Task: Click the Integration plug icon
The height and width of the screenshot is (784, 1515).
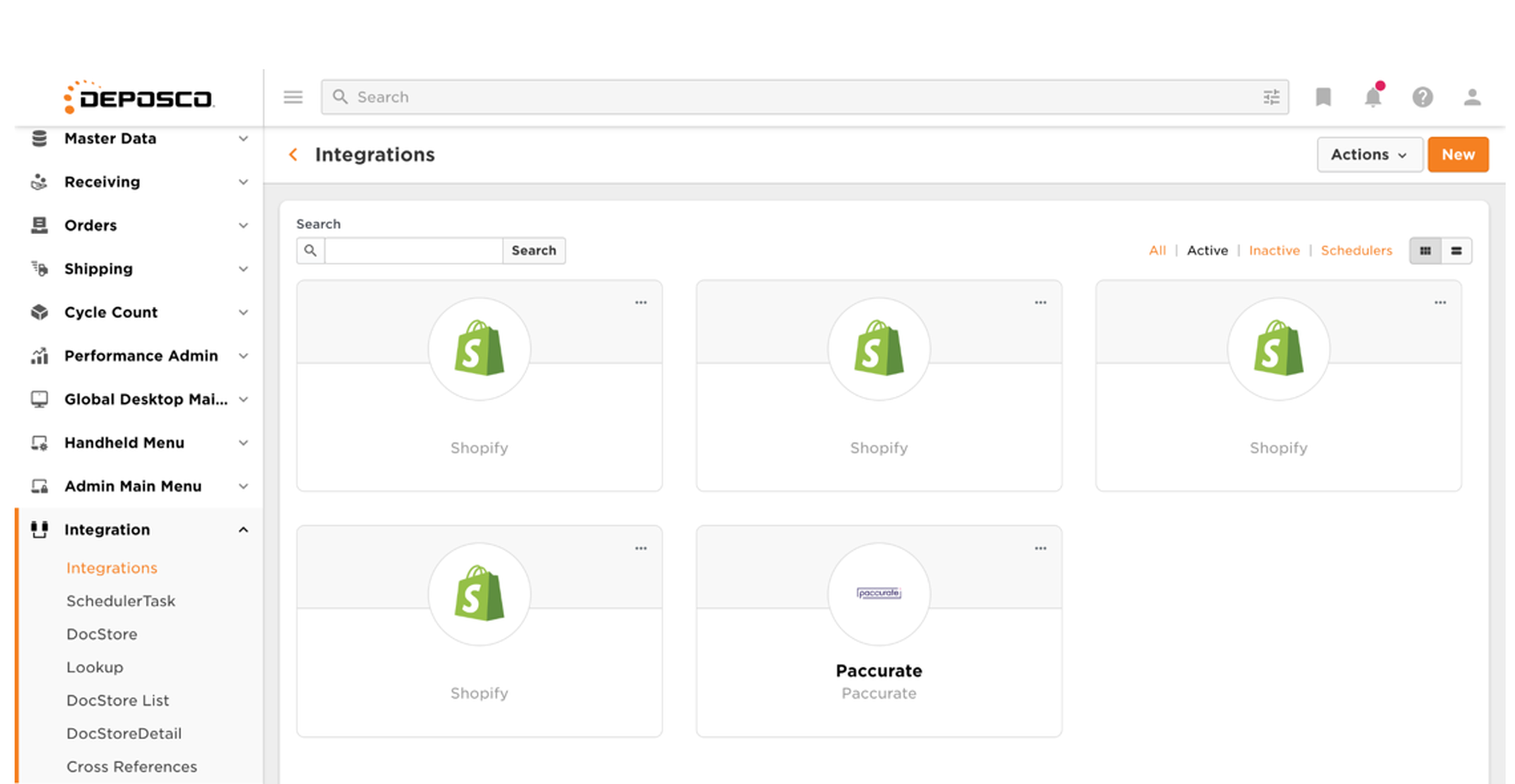Action: tap(39, 530)
